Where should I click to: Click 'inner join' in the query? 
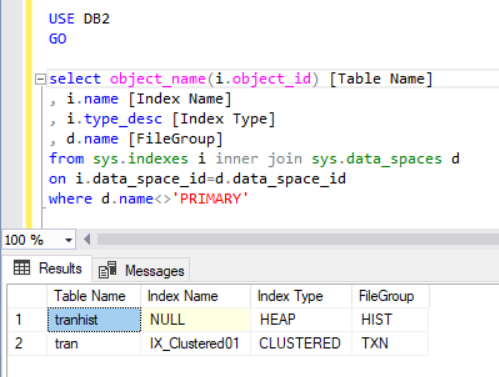click(259, 159)
